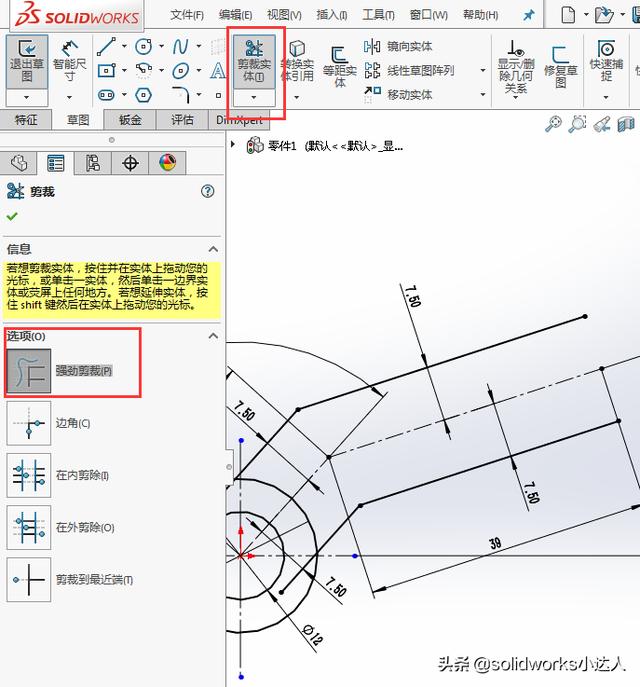Select the 39 dimension in the sketch
Screen dimensions: 640x687
pyautogui.click(x=495, y=543)
